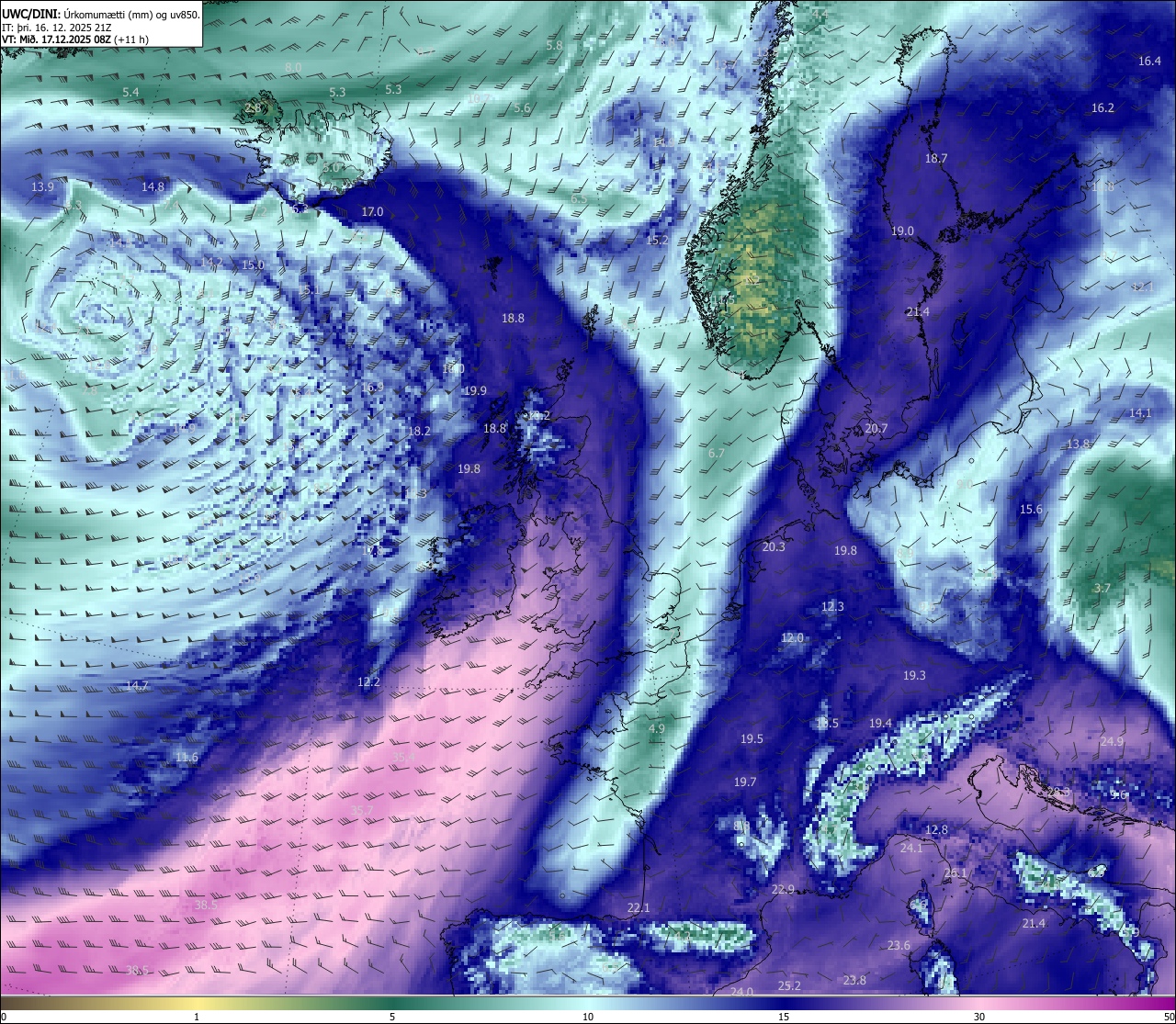Screen dimensions: 1176x1024
Task: Click the 30 tick on the color scale
Action: [x=979, y=1017]
